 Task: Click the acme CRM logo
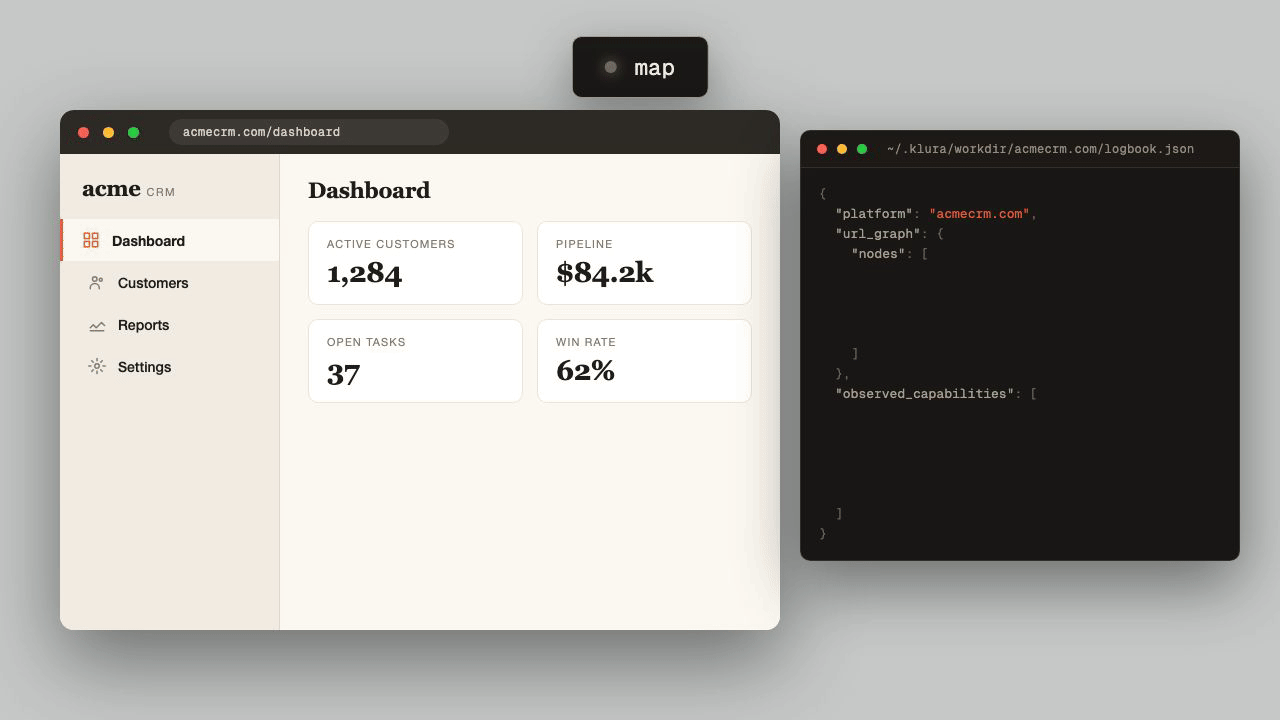128,189
